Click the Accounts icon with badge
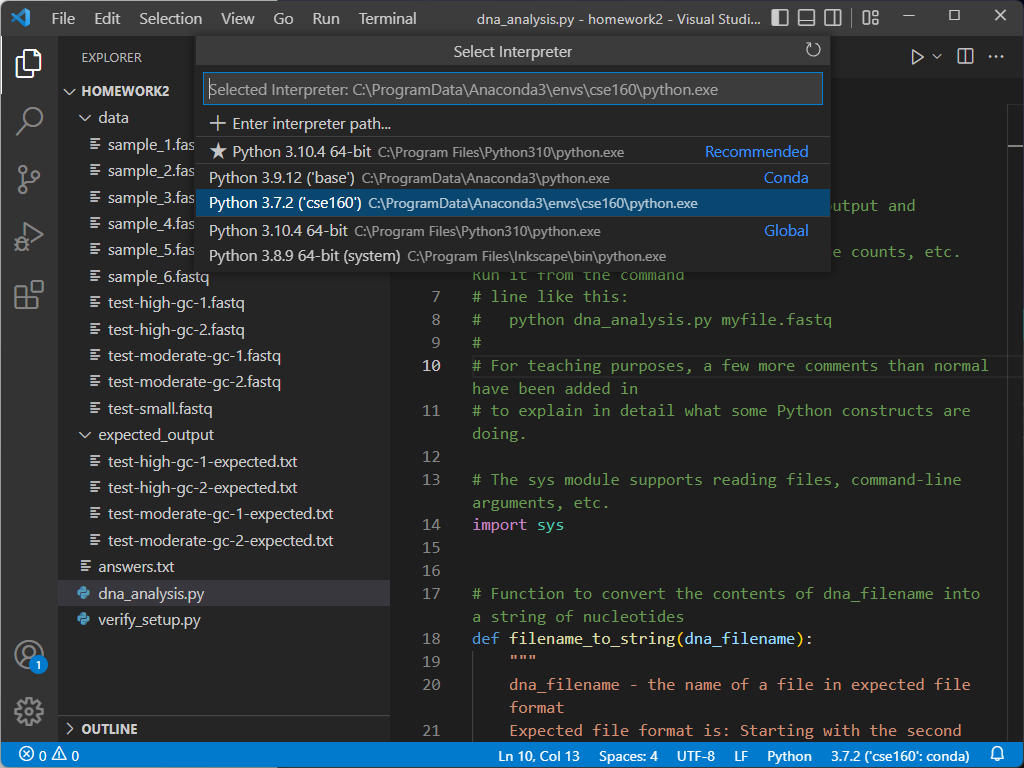 [29, 656]
